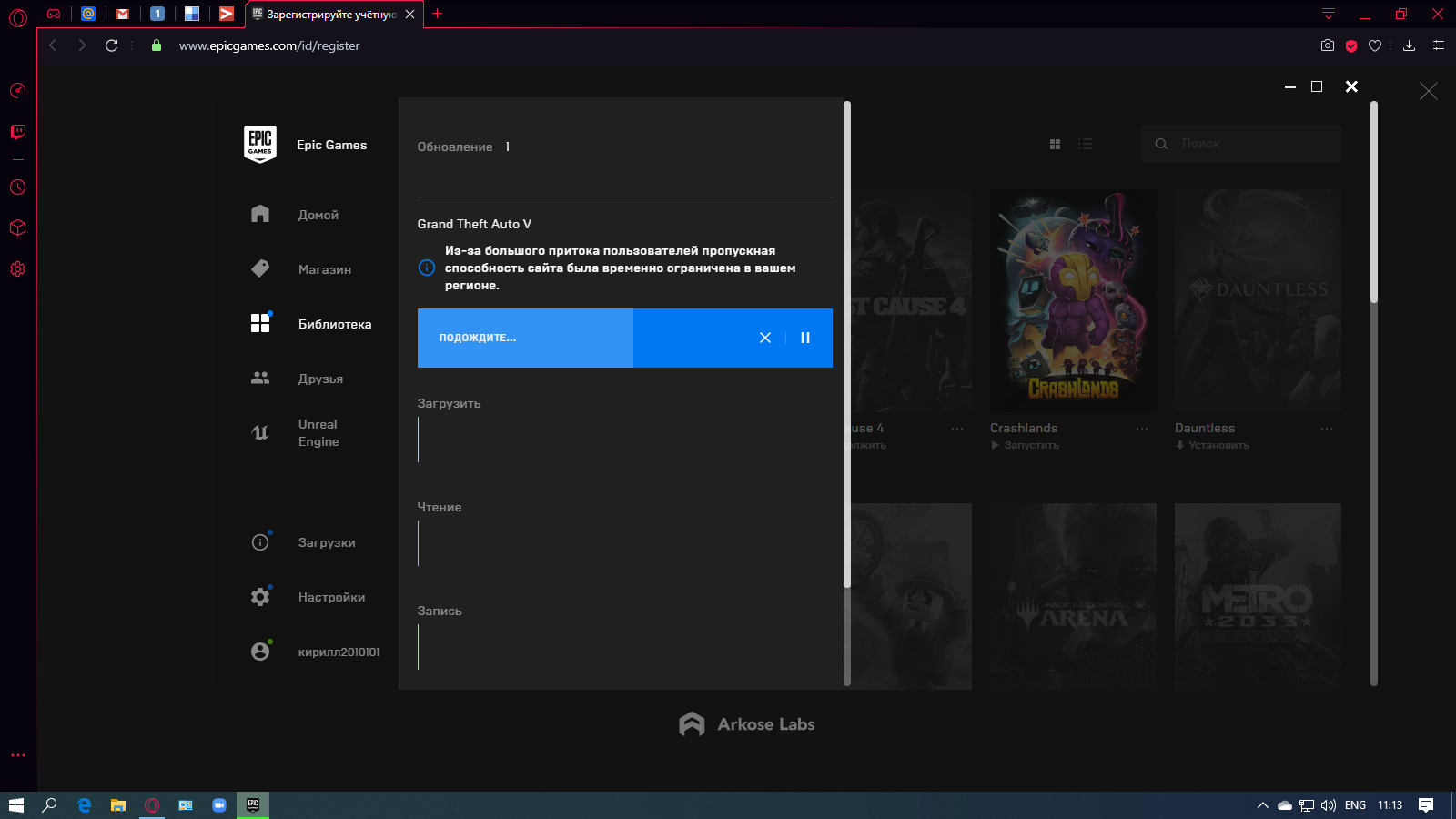Image resolution: width=1456 pixels, height=819 pixels.
Task: Add page to bookmarks heart icon
Action: [x=1375, y=45]
